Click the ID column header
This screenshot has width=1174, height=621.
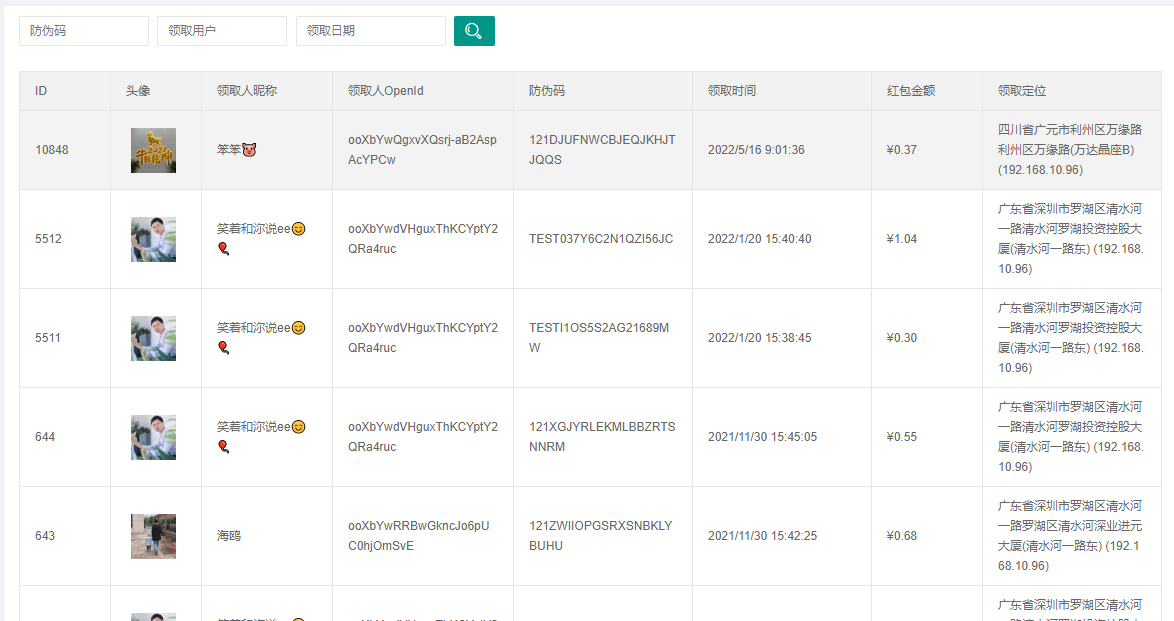(41, 91)
